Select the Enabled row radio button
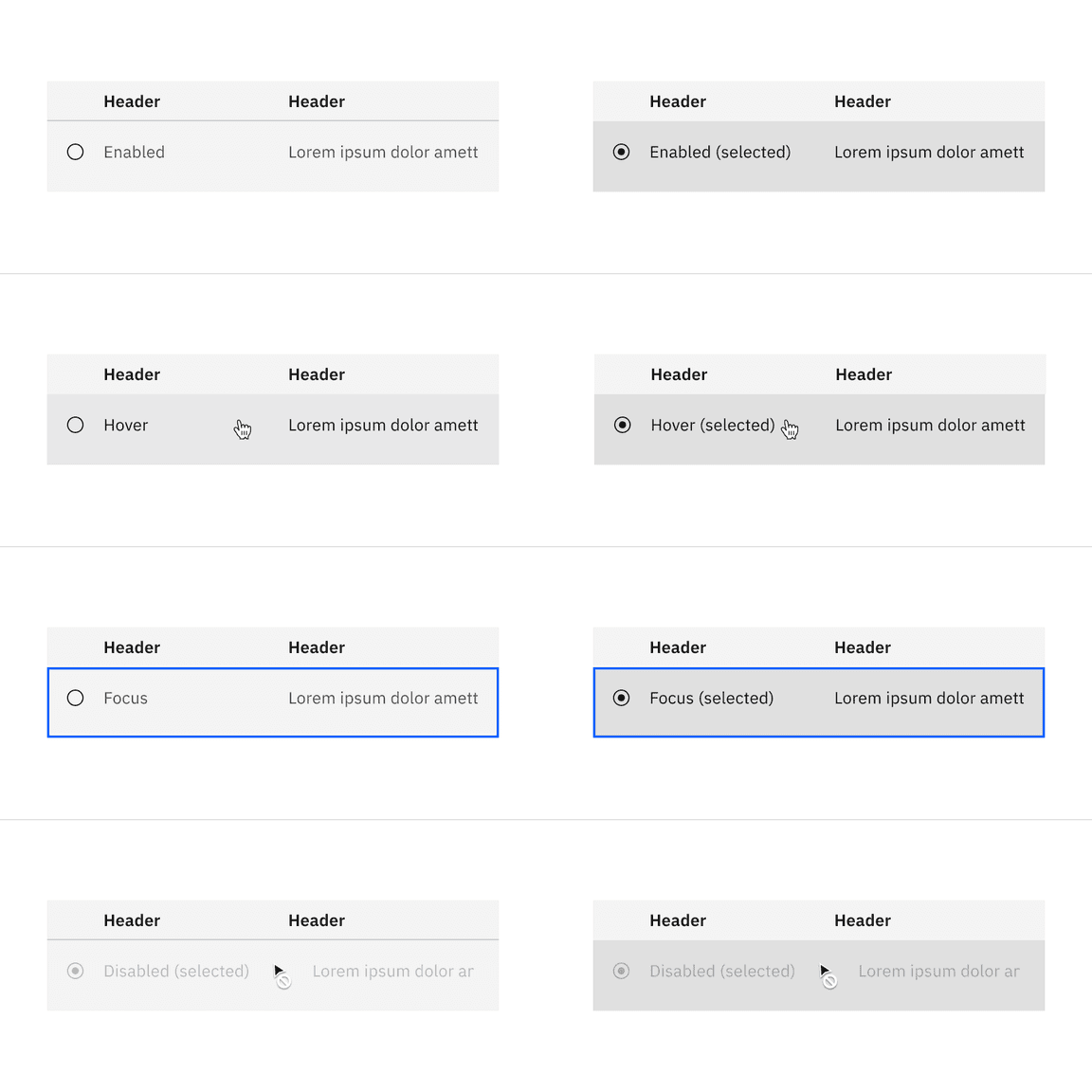Image resolution: width=1092 pixels, height=1092 pixels. tap(76, 152)
